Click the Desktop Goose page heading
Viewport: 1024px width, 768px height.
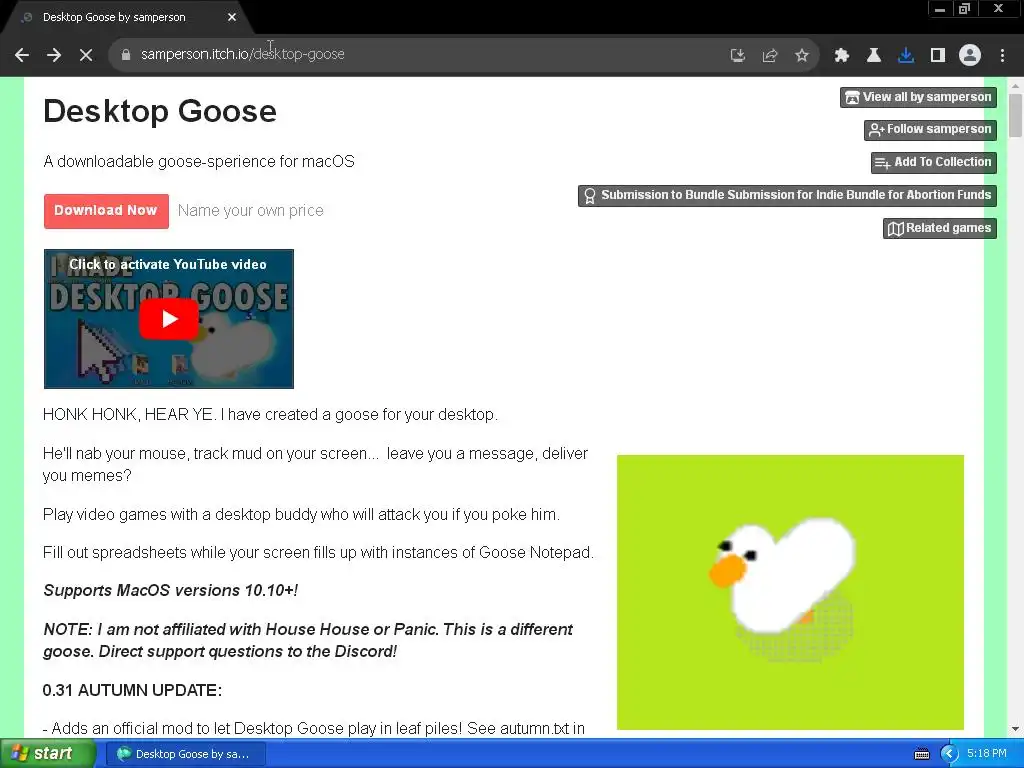coord(160,111)
